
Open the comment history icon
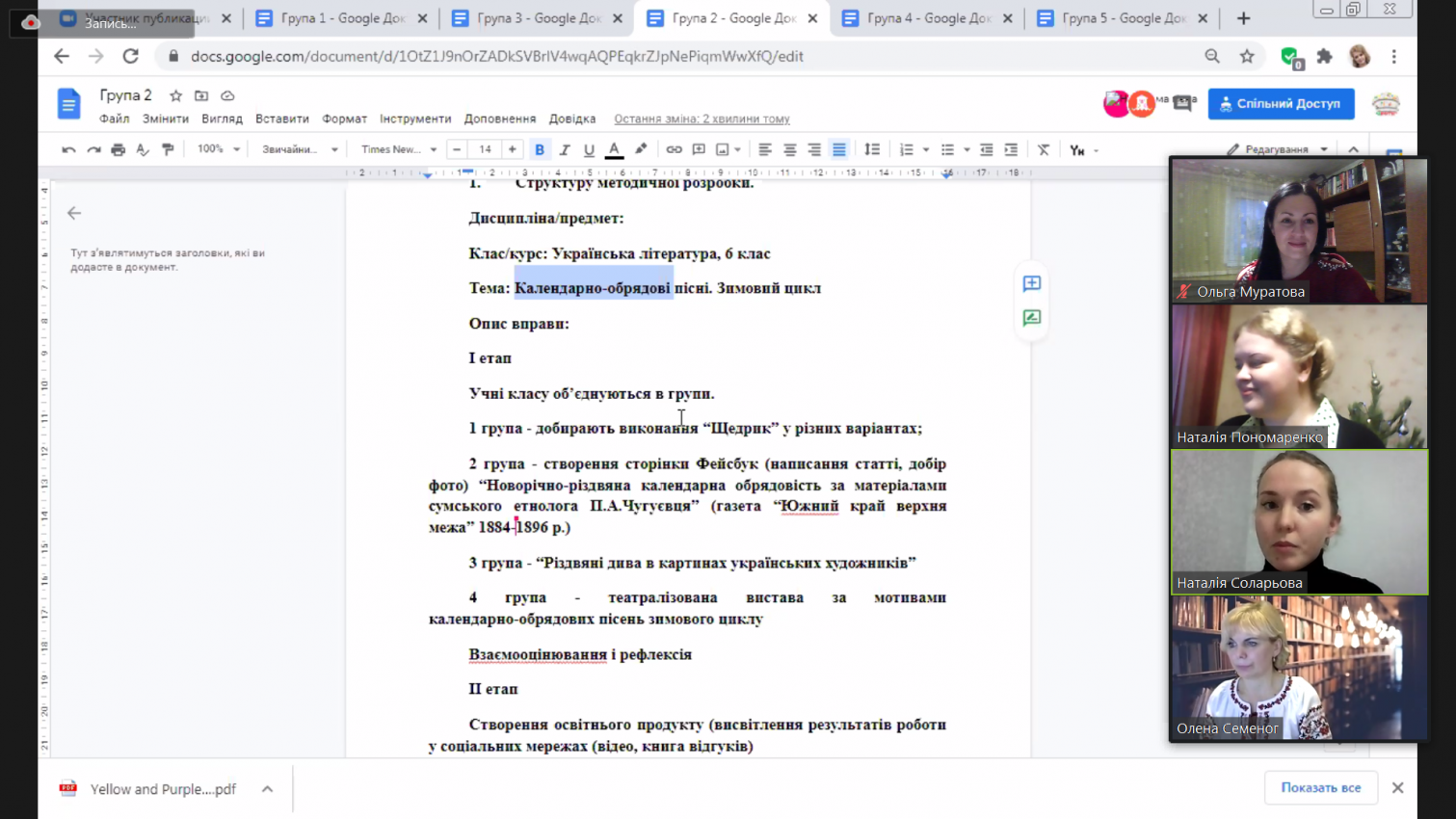coord(1183,103)
